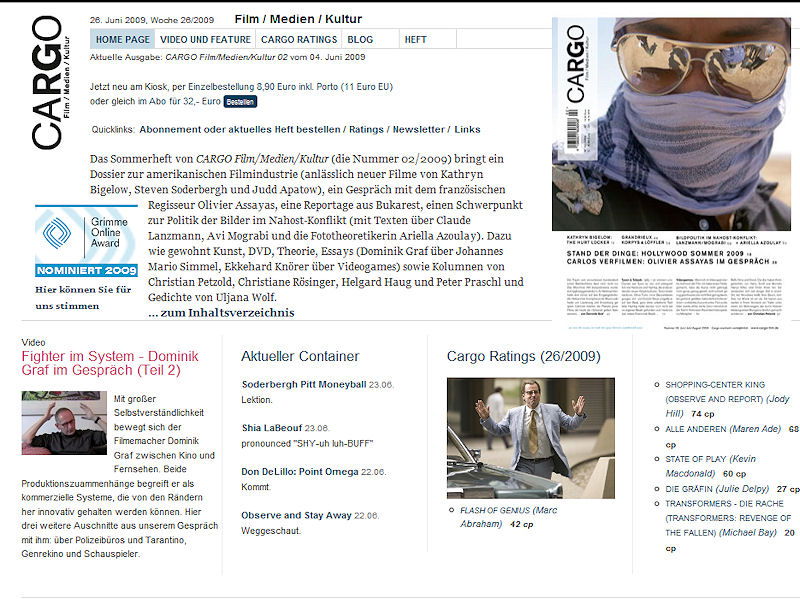Follow the Abonnement oder aktuelles Heft bestellen quicklink
Viewport: 800px width, 600px height.
coord(240,130)
